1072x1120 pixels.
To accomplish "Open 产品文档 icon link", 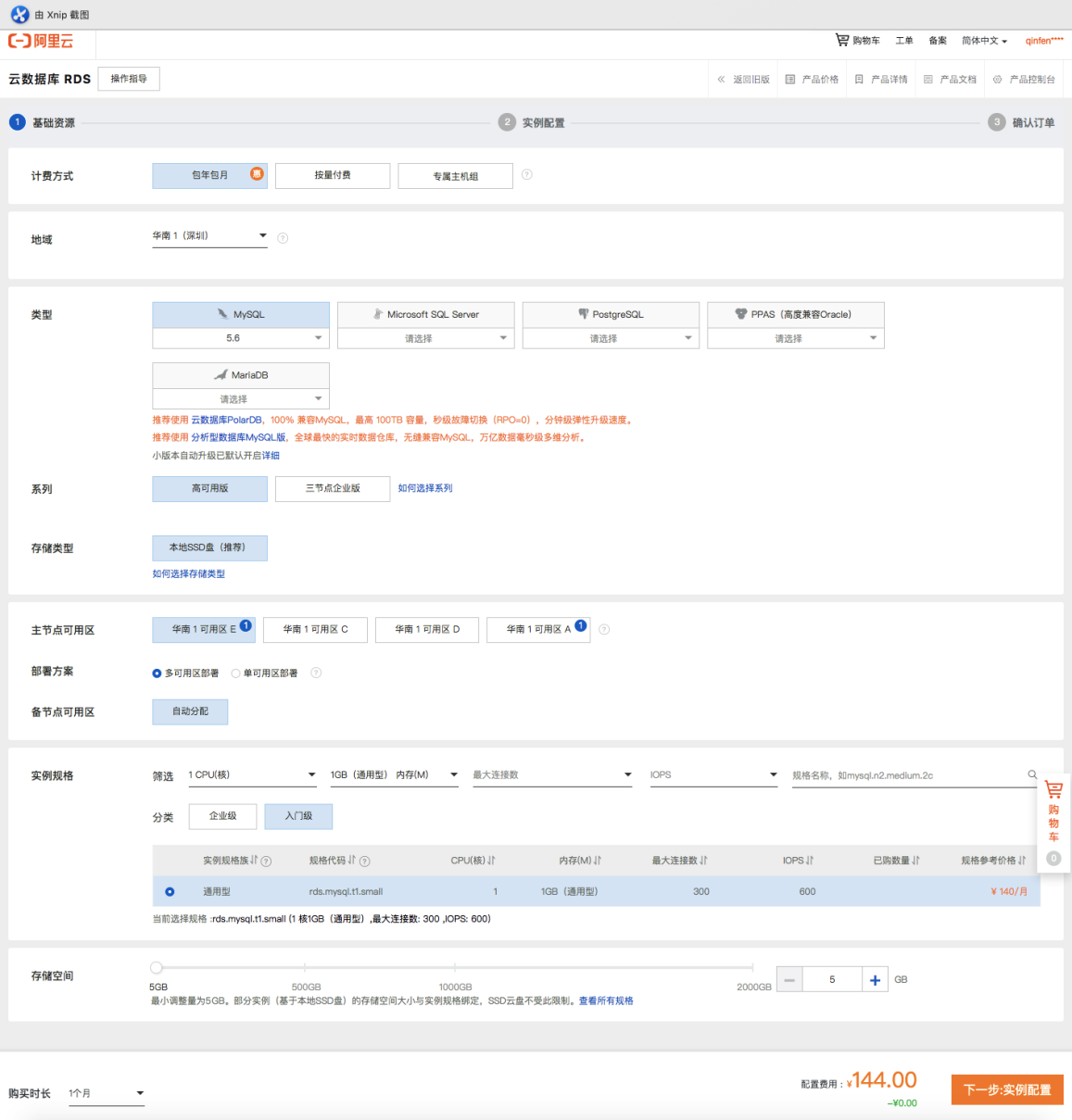I will 950,80.
